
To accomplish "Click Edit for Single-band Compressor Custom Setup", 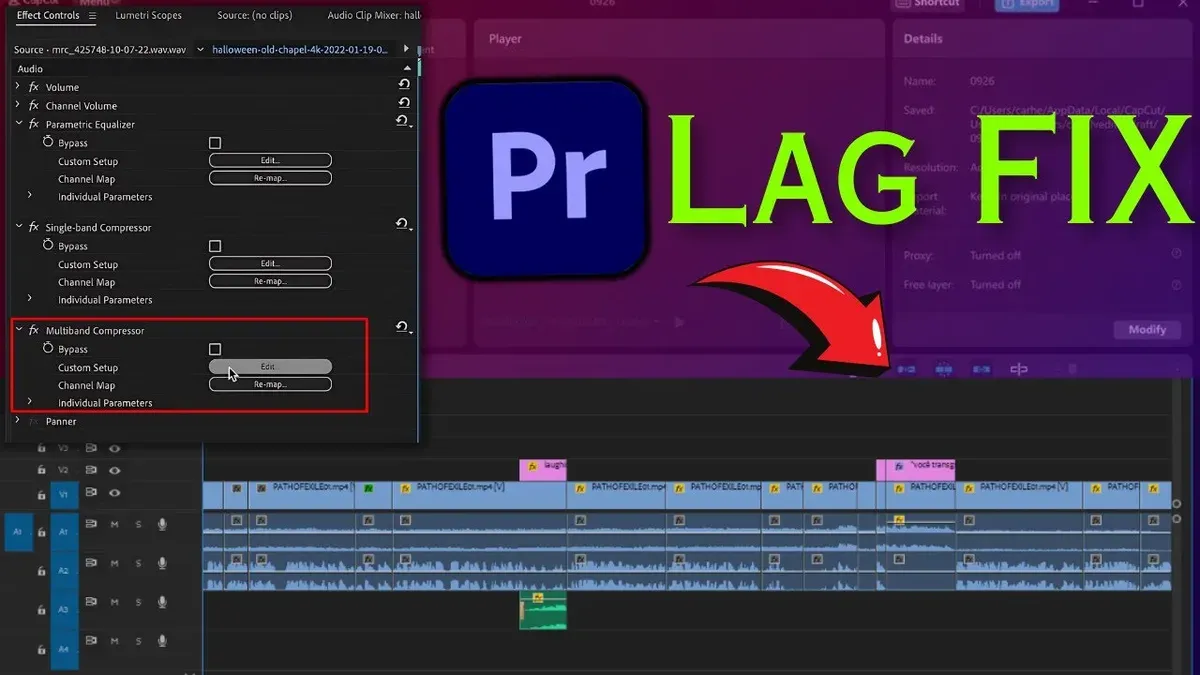I will (270, 263).
